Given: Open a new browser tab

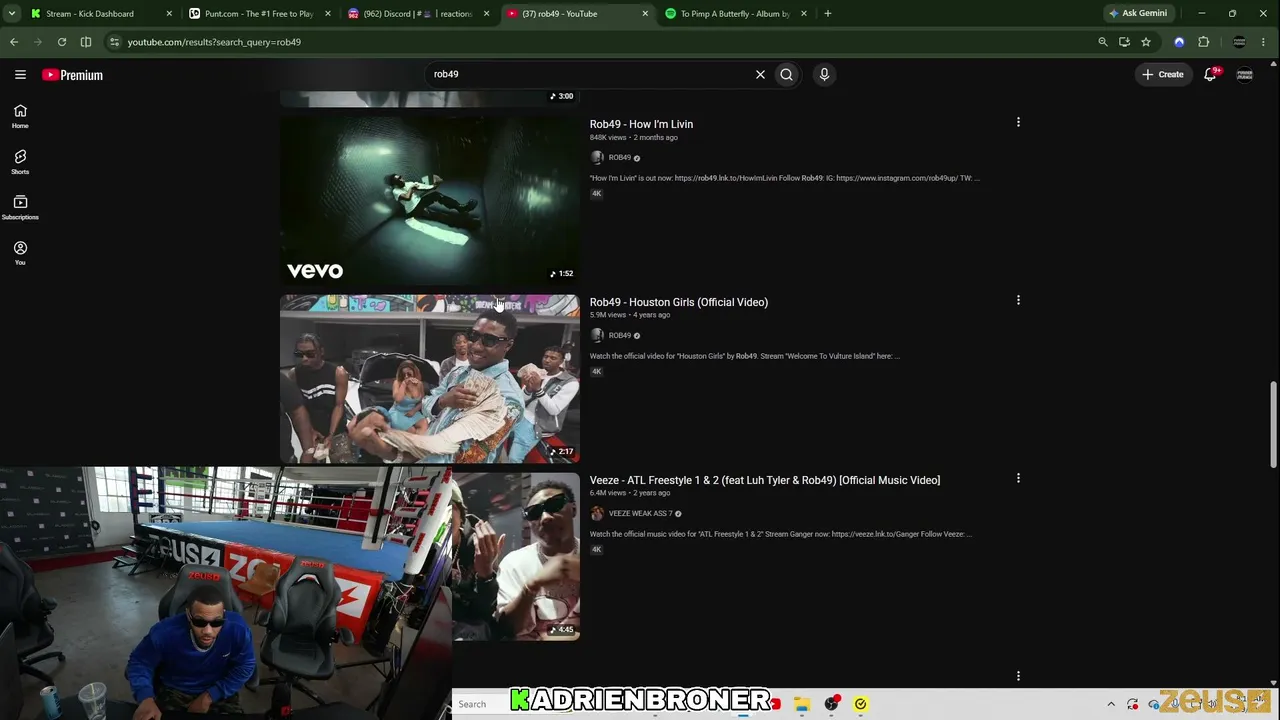Looking at the screenshot, I should (828, 14).
